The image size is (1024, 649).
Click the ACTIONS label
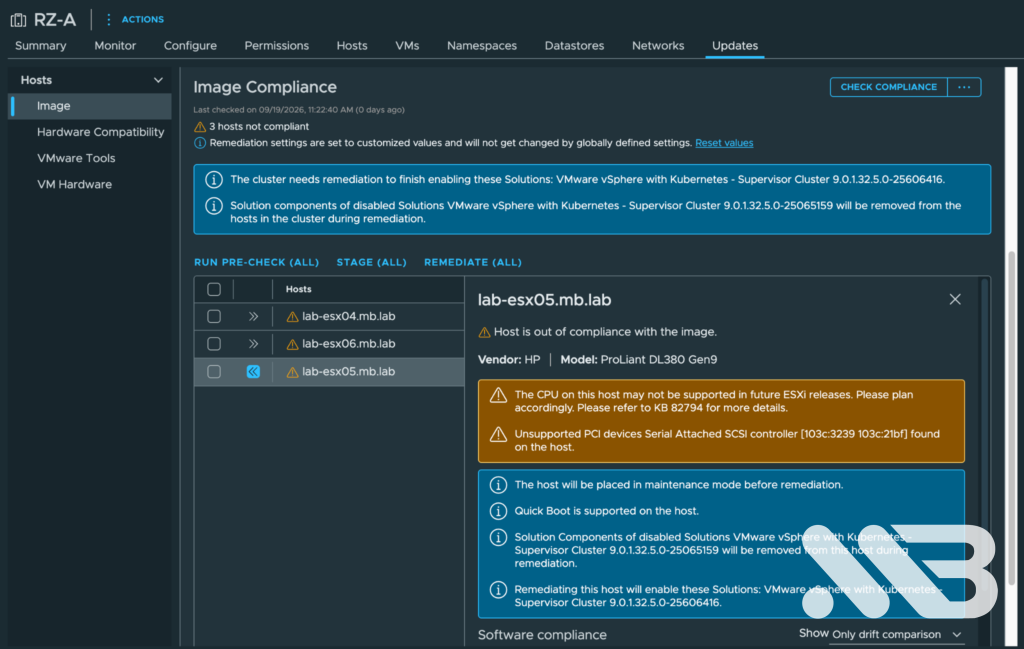coord(142,20)
